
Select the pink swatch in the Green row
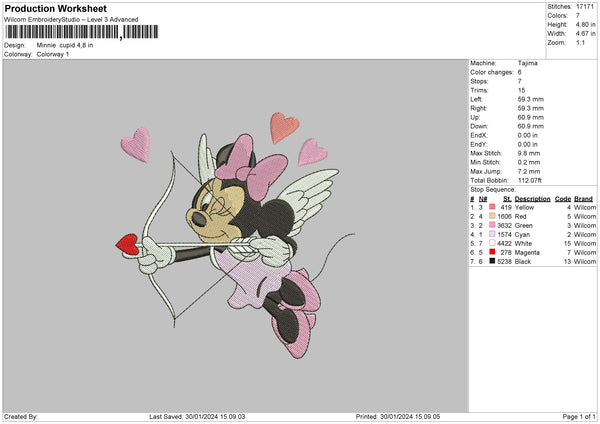492,225
